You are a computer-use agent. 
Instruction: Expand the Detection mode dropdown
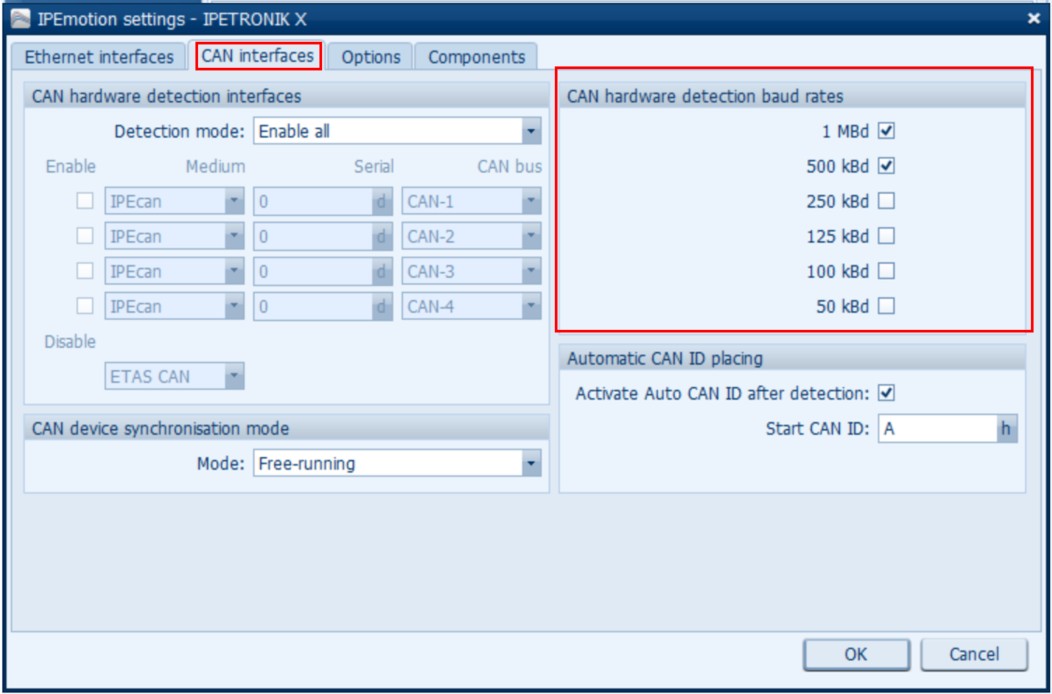click(x=531, y=131)
